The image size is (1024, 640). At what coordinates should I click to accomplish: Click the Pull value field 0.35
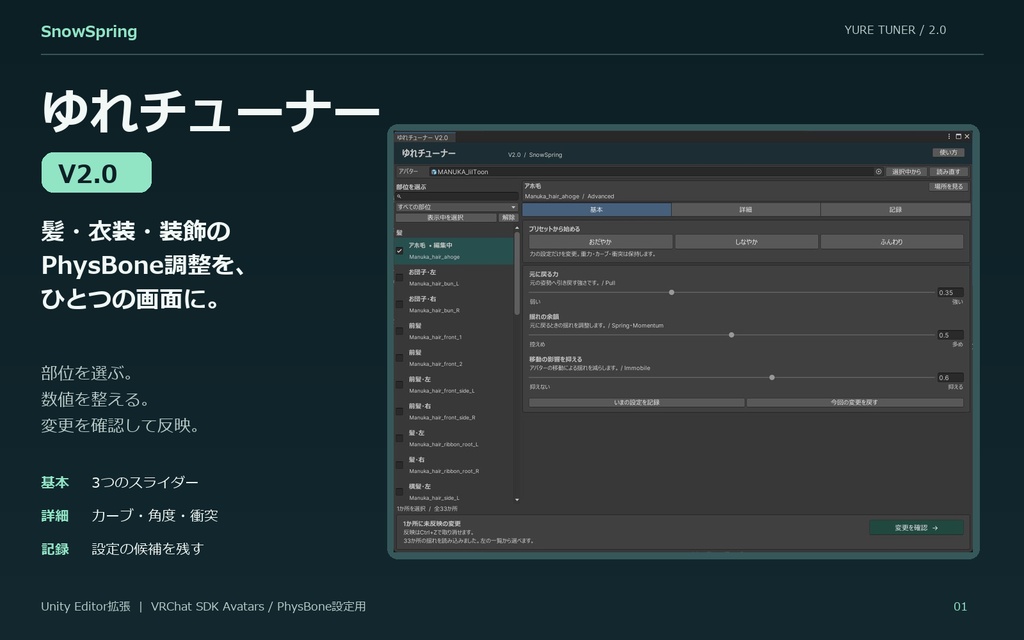pyautogui.click(x=950, y=293)
